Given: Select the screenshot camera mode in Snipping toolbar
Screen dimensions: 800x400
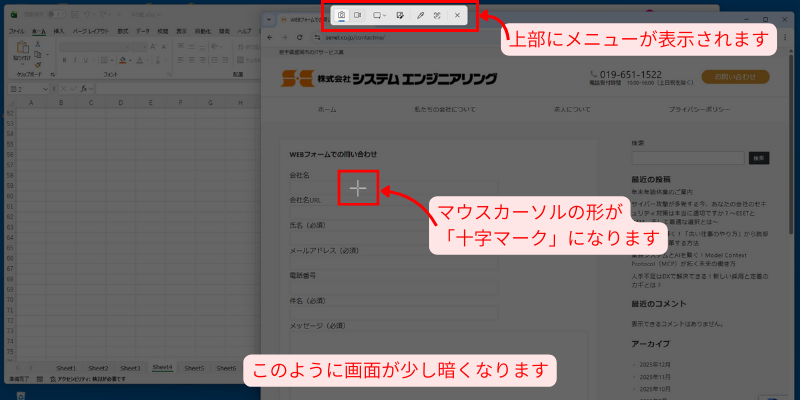Looking at the screenshot, I should click(x=341, y=15).
